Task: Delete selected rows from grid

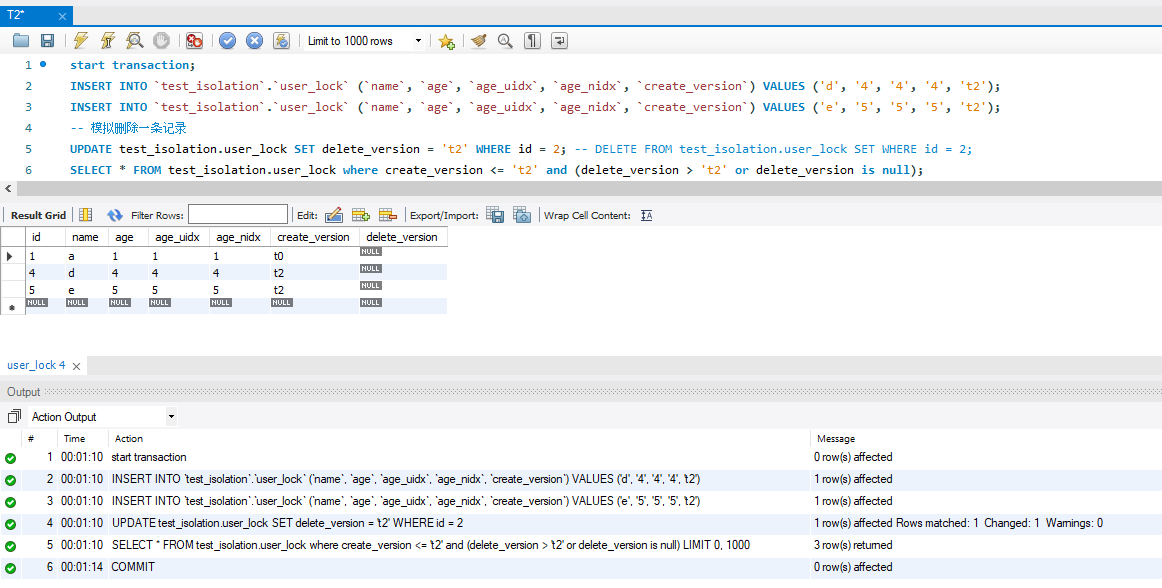Action: coord(388,215)
